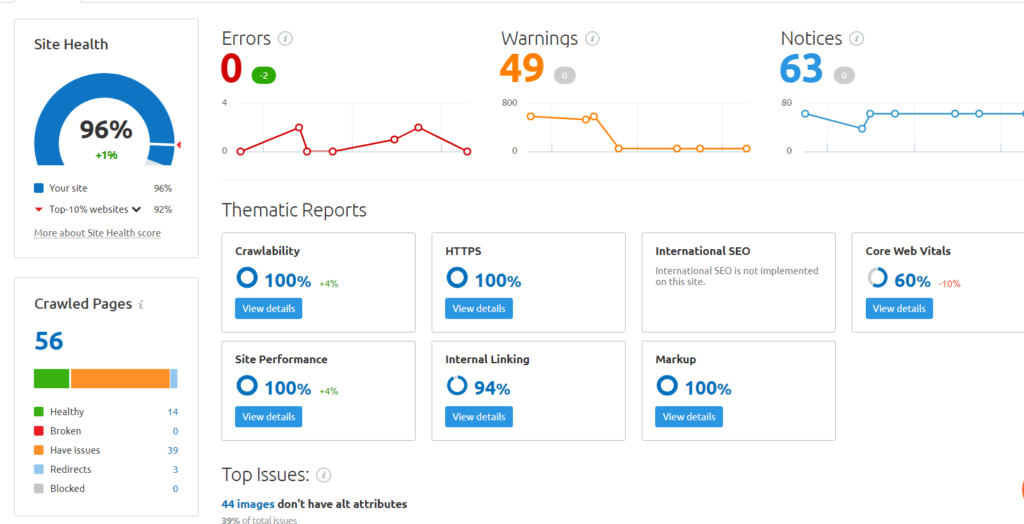This screenshot has width=1024, height=524.
Task: Click the green Healthy legend swatch
Action: click(39, 412)
